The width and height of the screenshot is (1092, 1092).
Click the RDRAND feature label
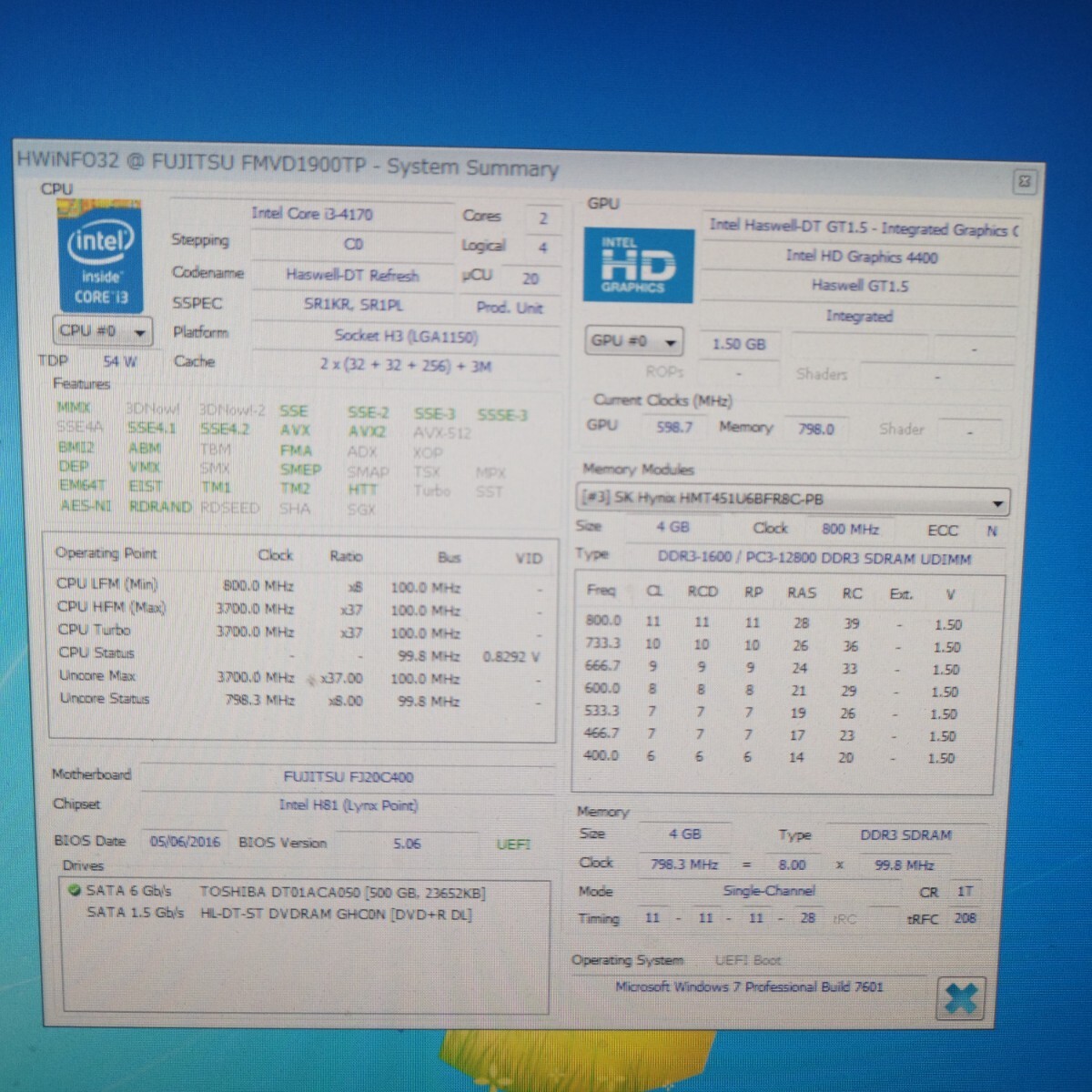159,506
